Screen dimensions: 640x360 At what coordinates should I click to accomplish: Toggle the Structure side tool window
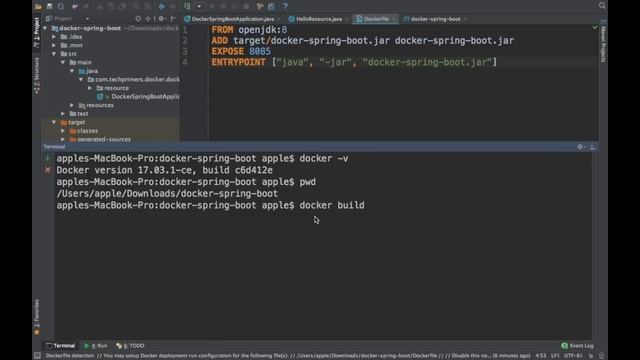(37, 76)
